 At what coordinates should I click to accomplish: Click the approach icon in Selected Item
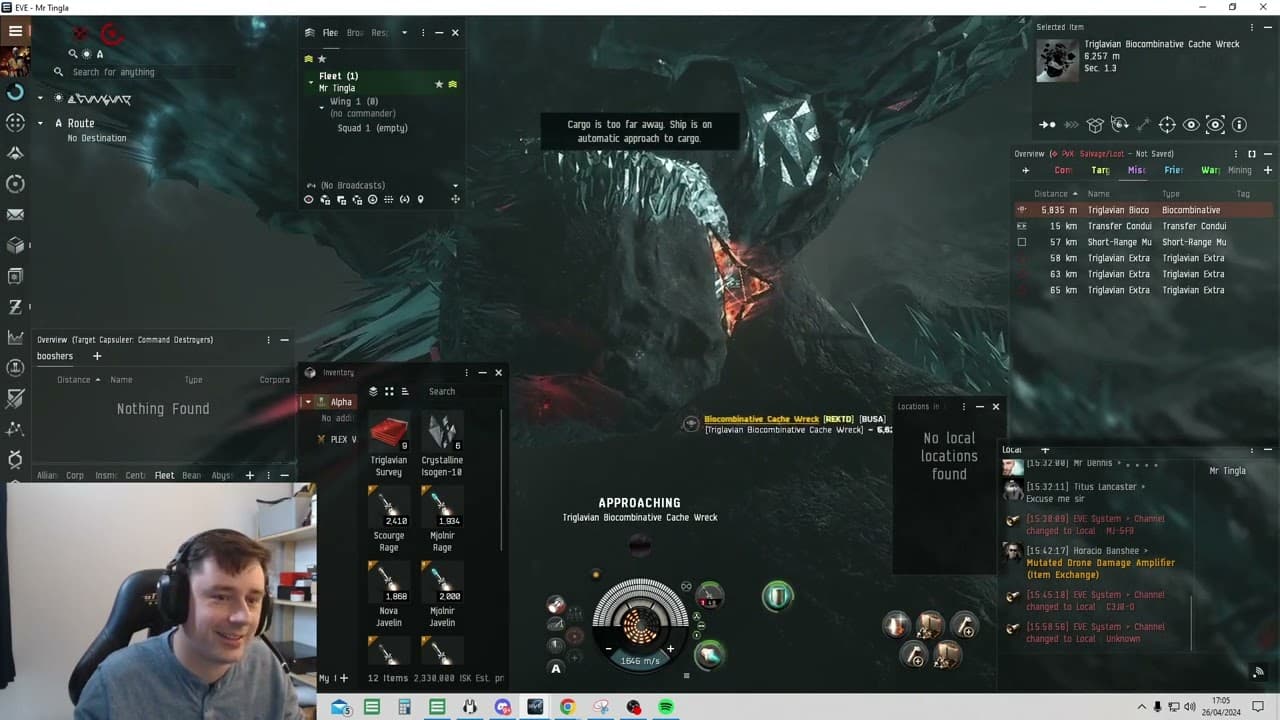[x=1047, y=125]
